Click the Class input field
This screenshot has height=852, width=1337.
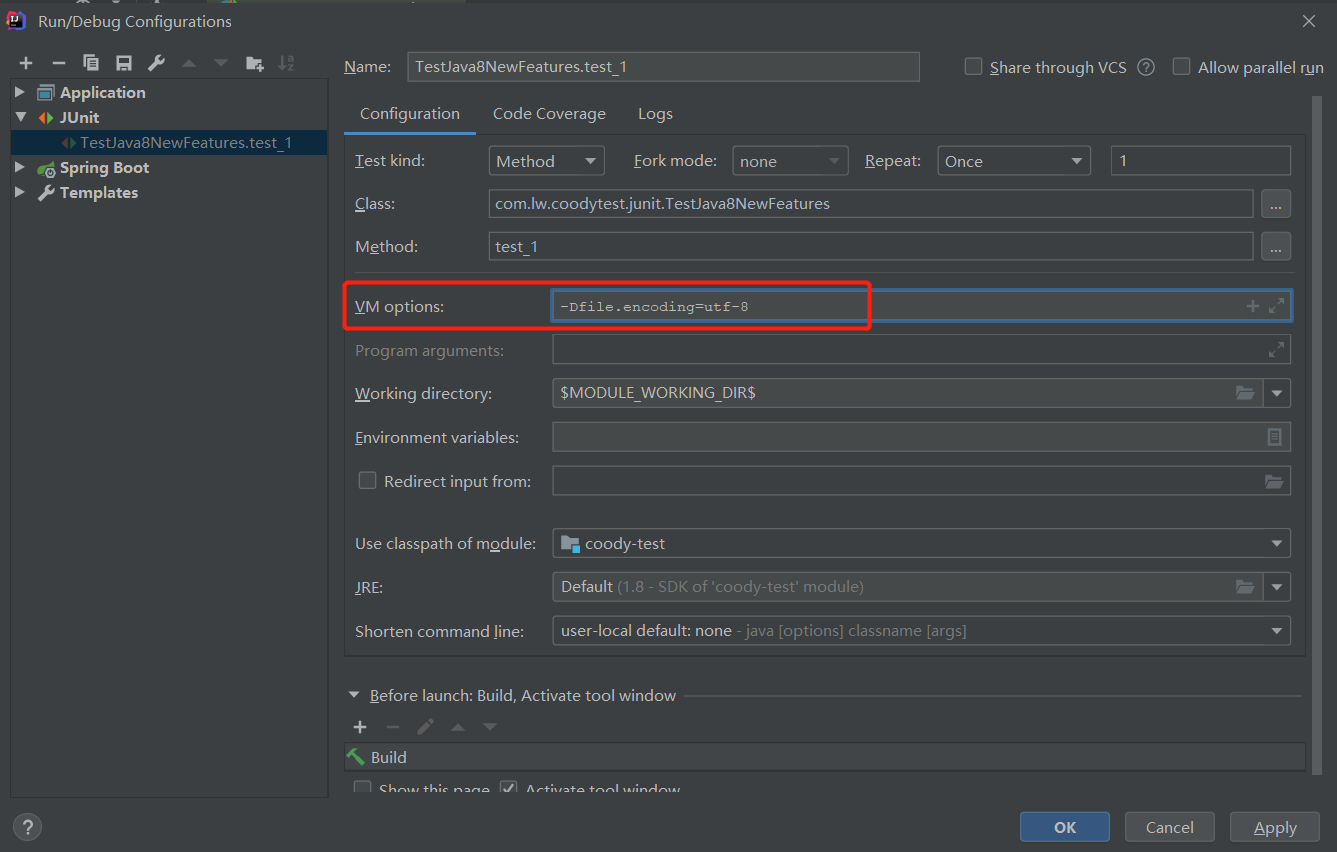[x=871, y=204]
